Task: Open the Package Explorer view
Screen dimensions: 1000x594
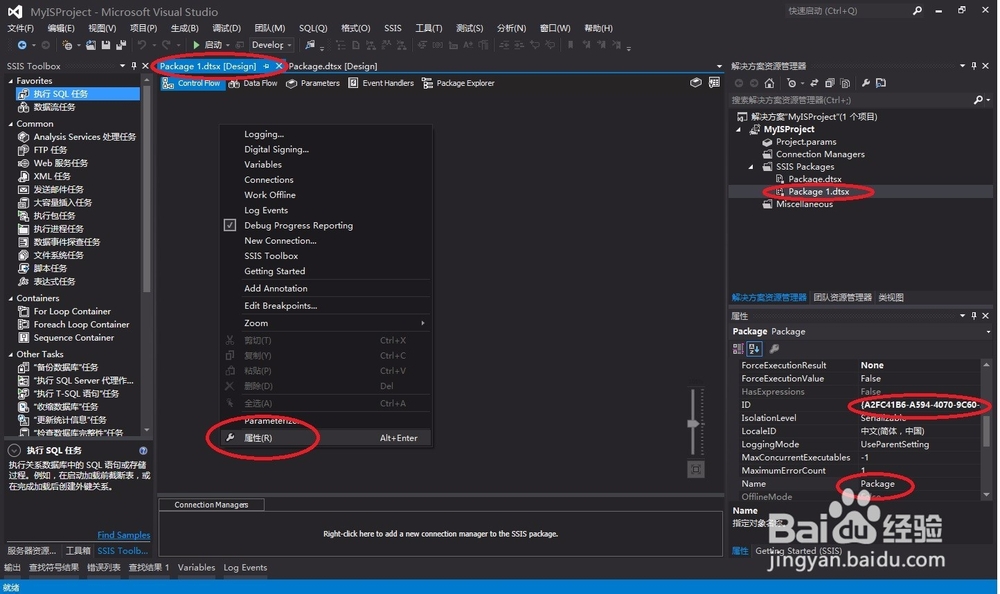Action: pyautogui.click(x=458, y=83)
